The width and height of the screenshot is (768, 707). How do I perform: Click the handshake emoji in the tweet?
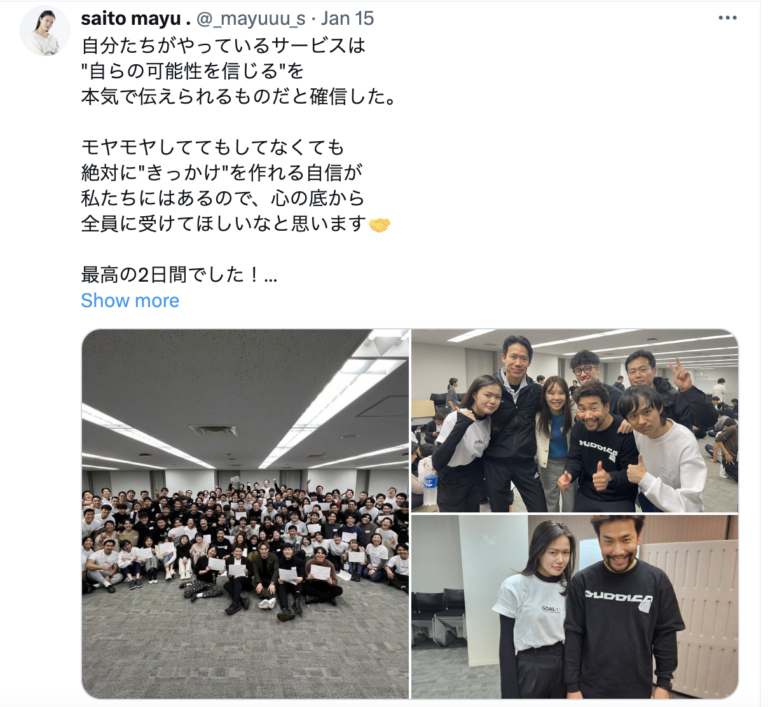379,225
